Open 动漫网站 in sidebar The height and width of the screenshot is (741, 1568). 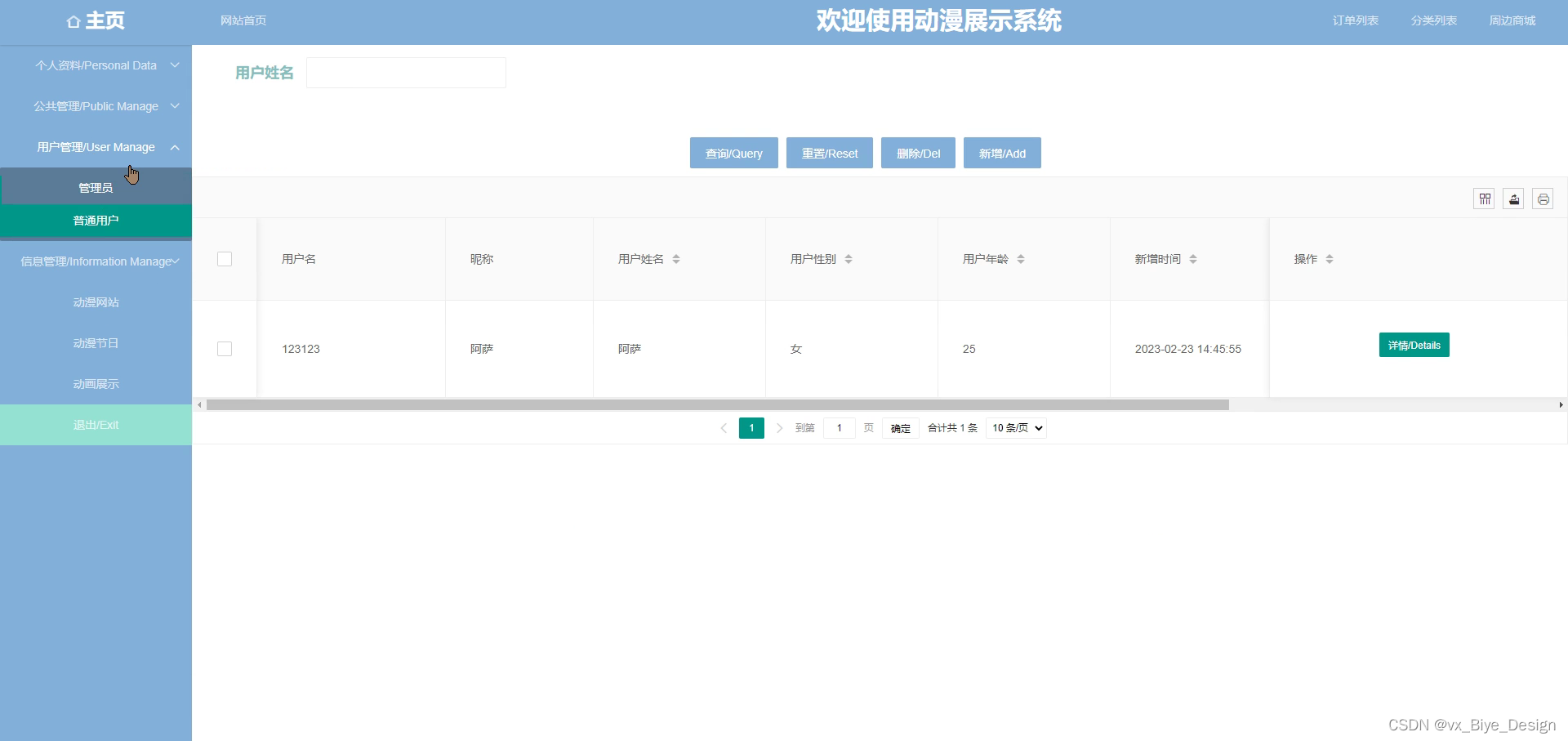tap(96, 302)
